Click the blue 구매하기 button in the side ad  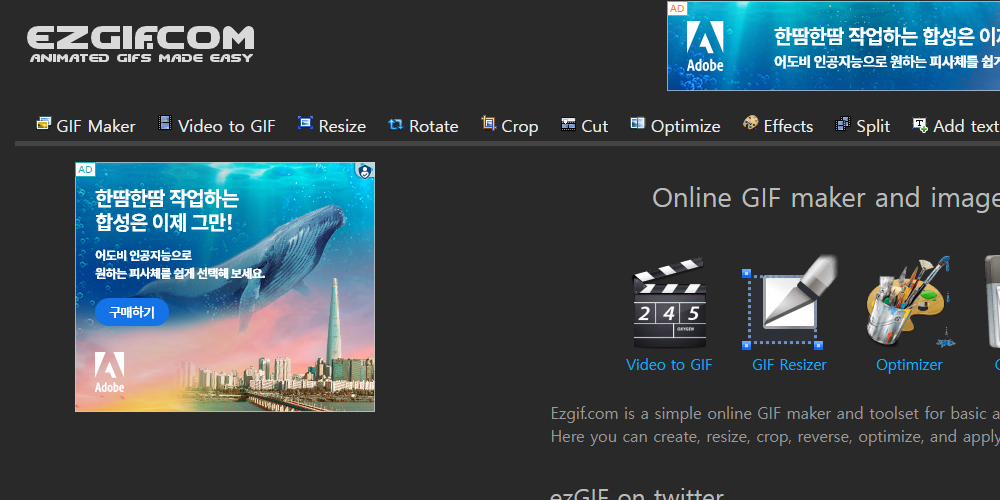point(132,312)
